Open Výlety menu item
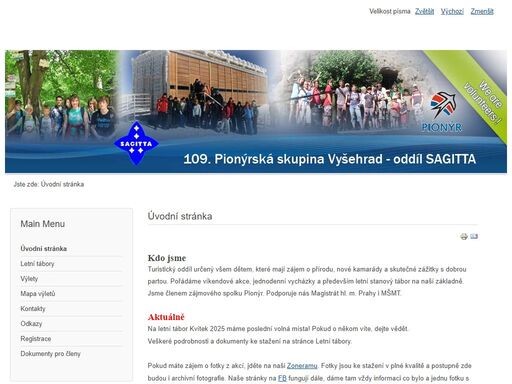The width and height of the screenshot is (512, 384). click(x=29, y=279)
